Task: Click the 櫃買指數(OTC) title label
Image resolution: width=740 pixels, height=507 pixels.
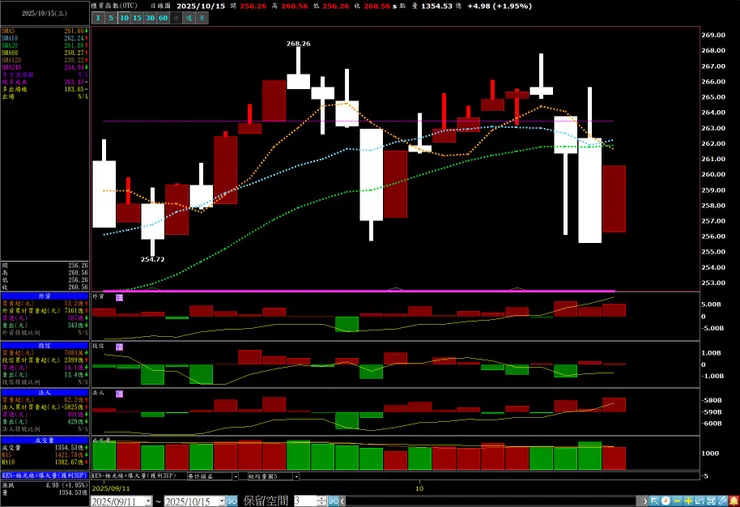Action: [115, 6]
